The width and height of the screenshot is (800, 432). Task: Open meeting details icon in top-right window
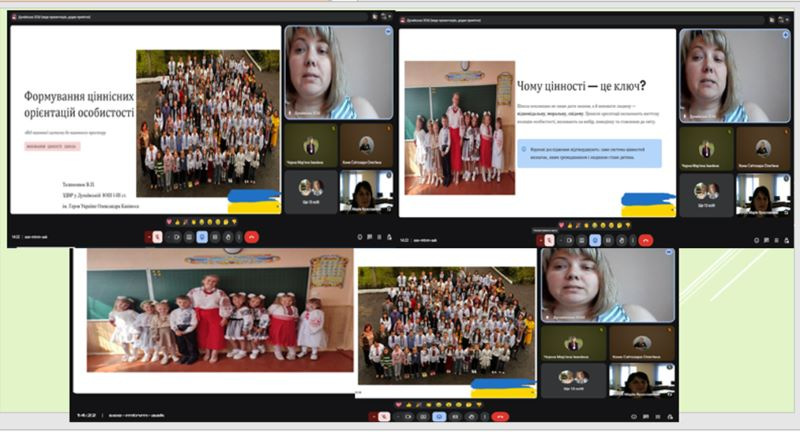point(757,240)
